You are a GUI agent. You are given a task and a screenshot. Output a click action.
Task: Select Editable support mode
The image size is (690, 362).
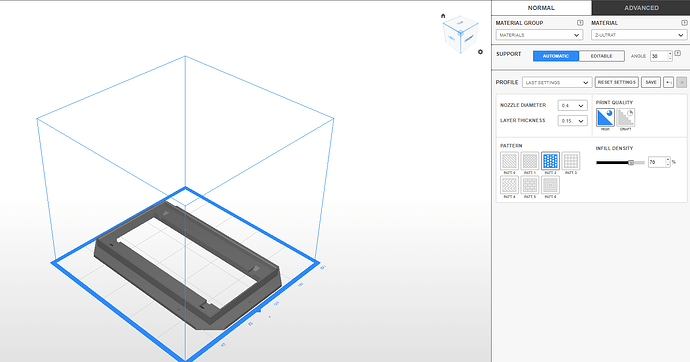602,56
